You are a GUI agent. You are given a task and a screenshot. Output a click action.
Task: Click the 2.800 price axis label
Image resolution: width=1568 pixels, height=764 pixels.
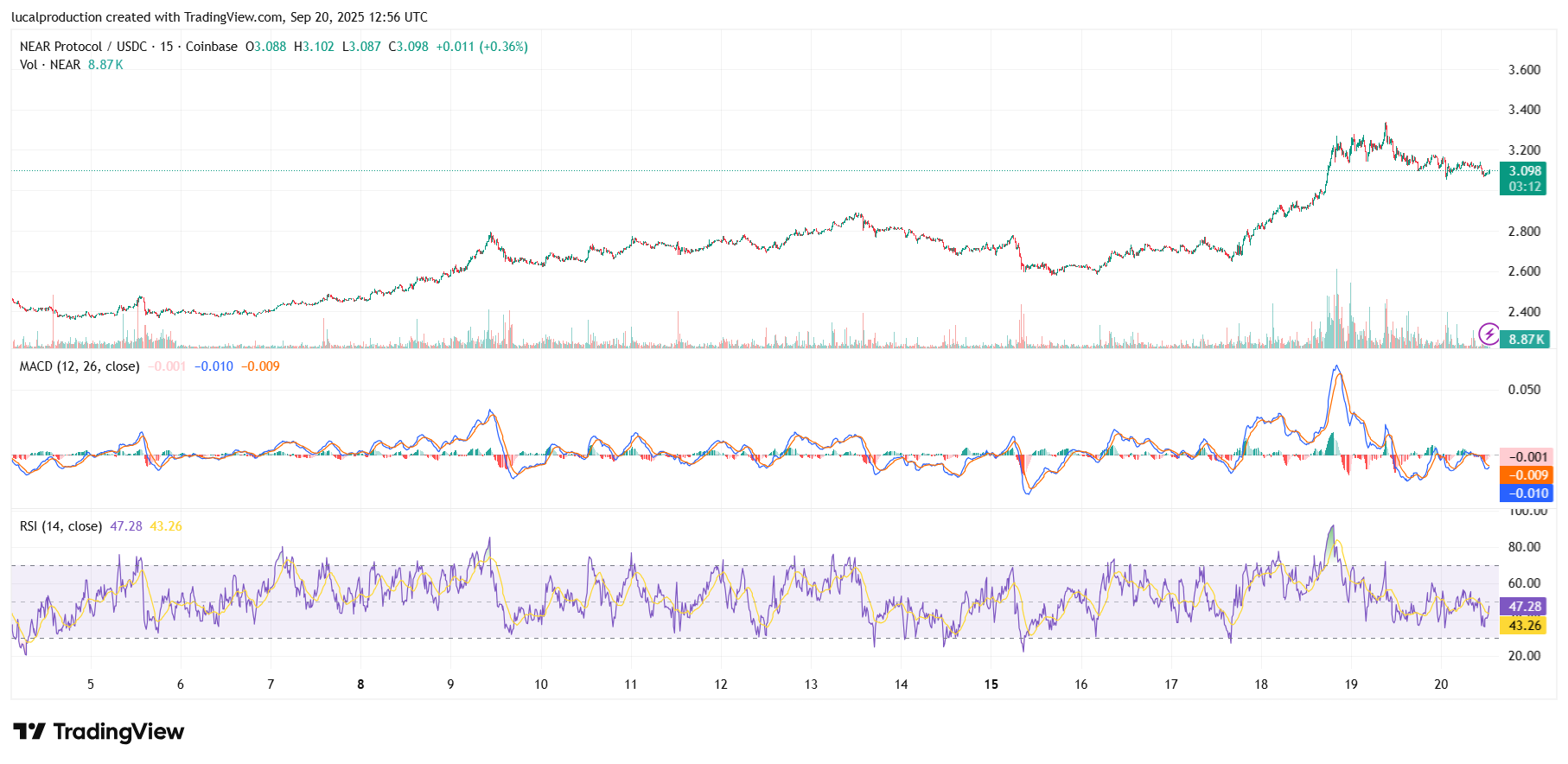[1524, 232]
